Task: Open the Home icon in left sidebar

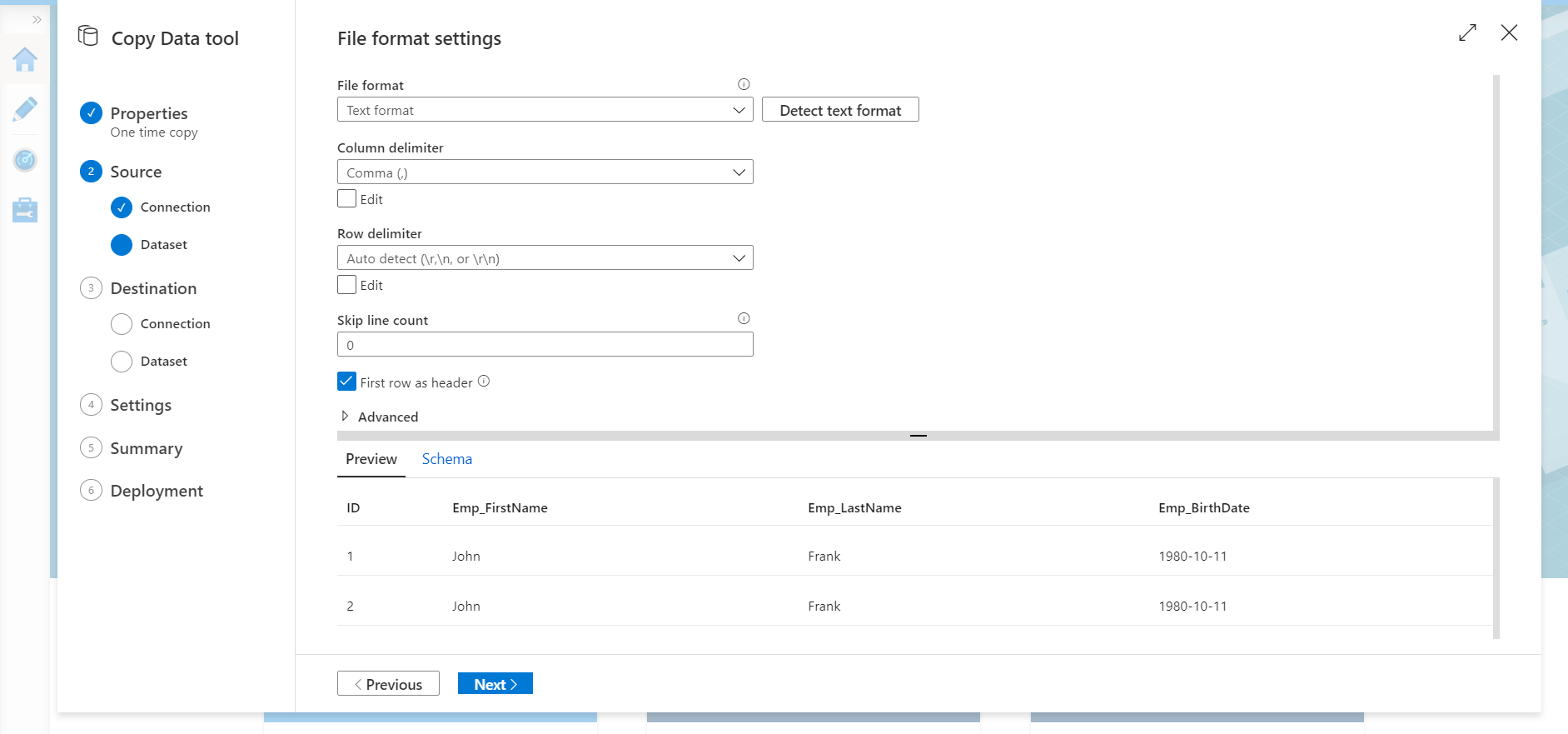Action: (25, 60)
